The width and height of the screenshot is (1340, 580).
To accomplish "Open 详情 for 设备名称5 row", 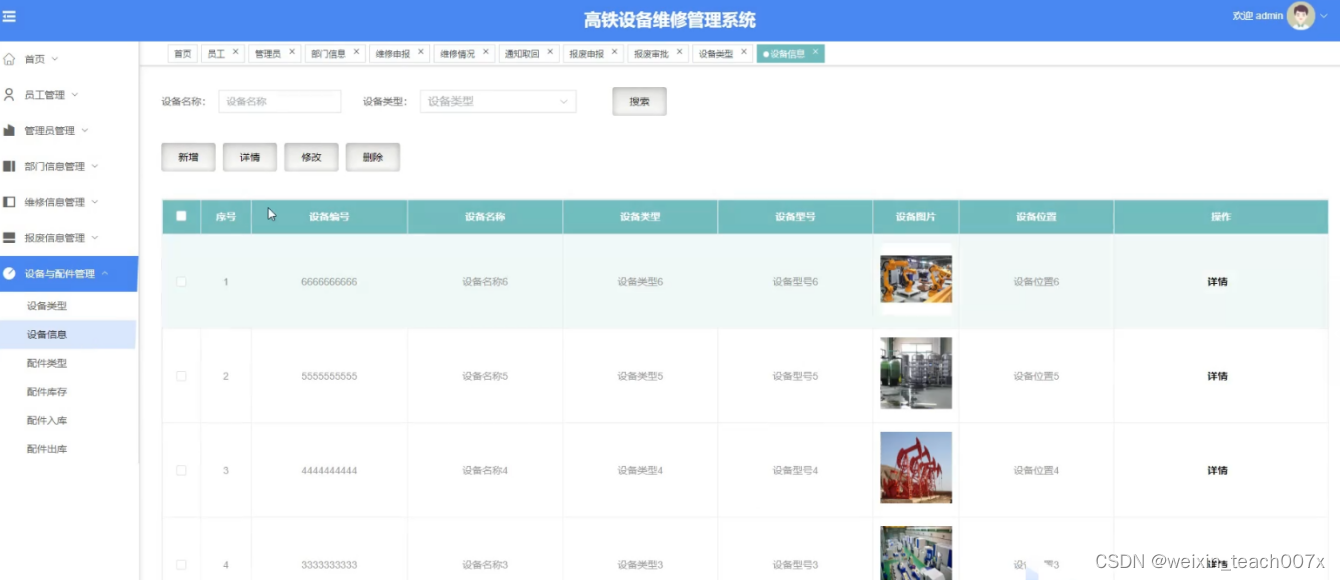I will pyautogui.click(x=1217, y=376).
